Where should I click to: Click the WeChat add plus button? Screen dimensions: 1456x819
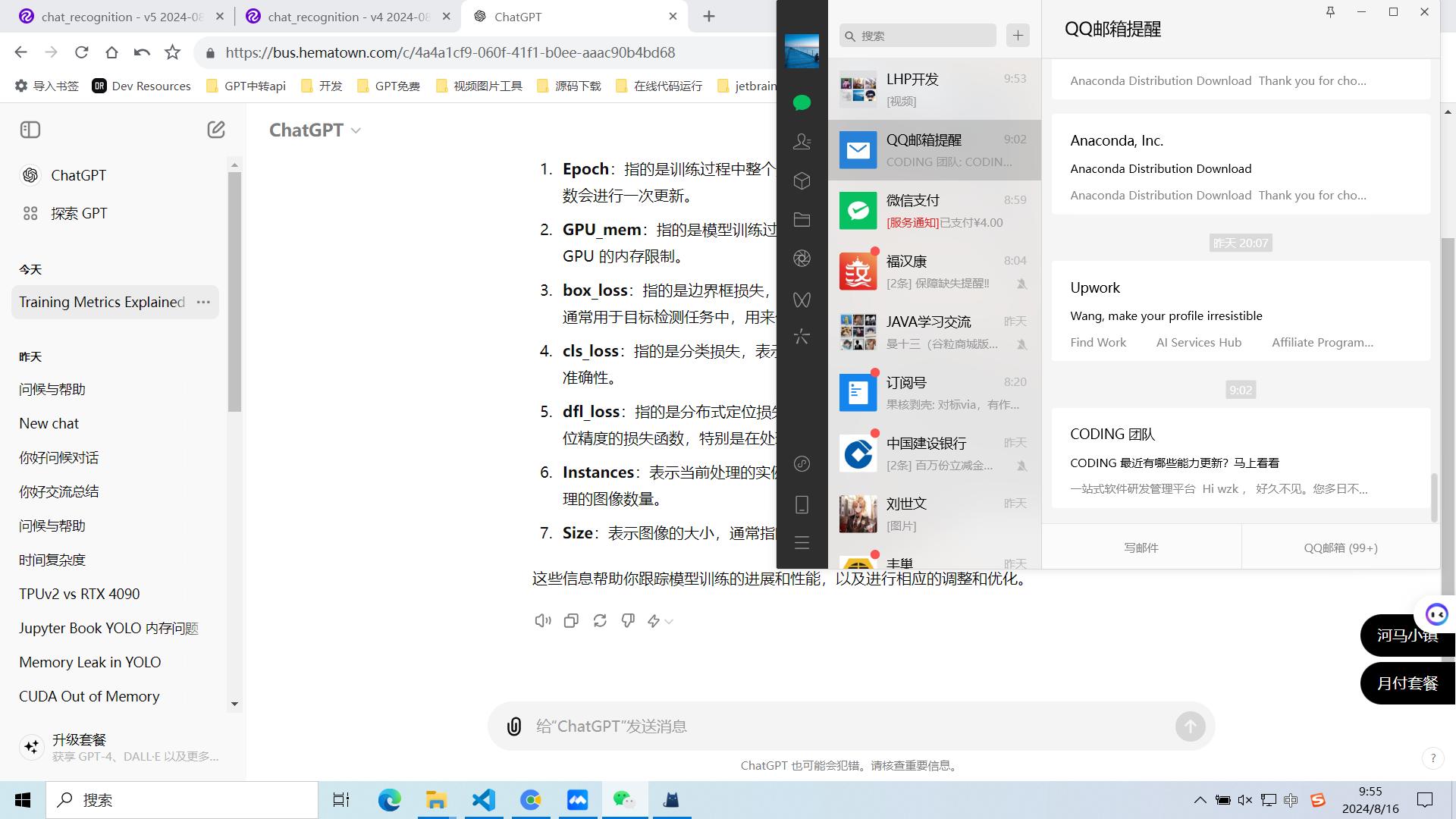[x=1018, y=35]
